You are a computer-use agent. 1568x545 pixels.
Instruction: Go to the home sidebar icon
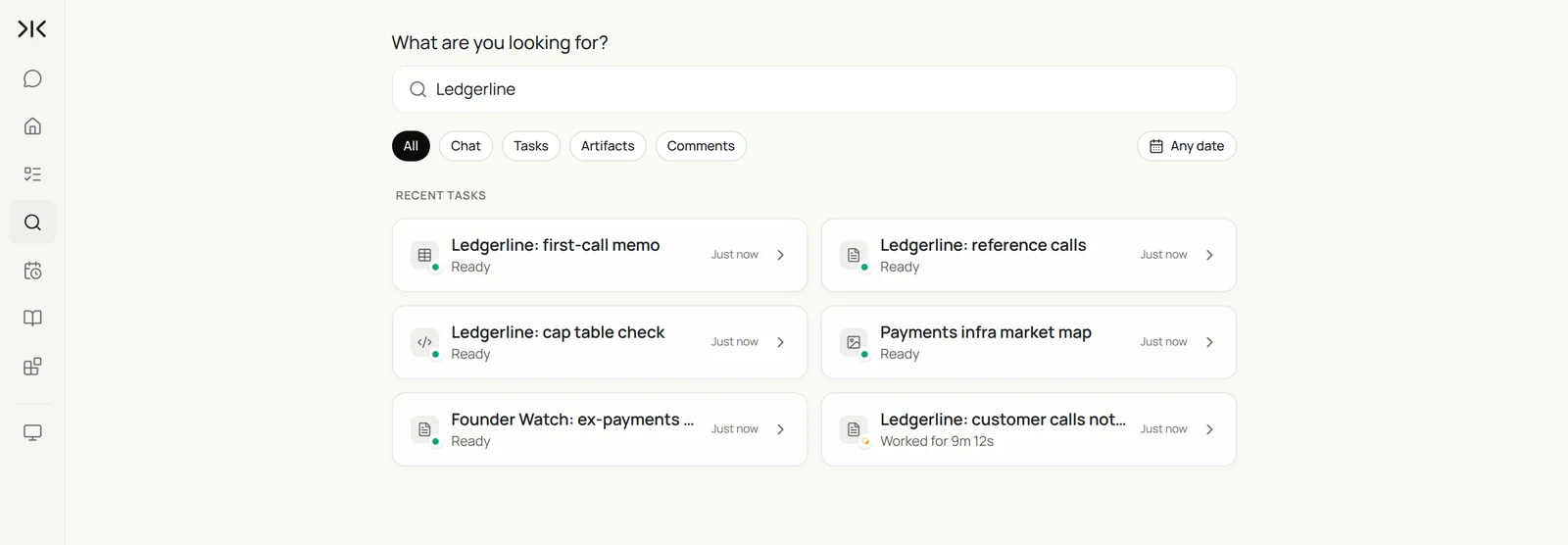coord(32,126)
